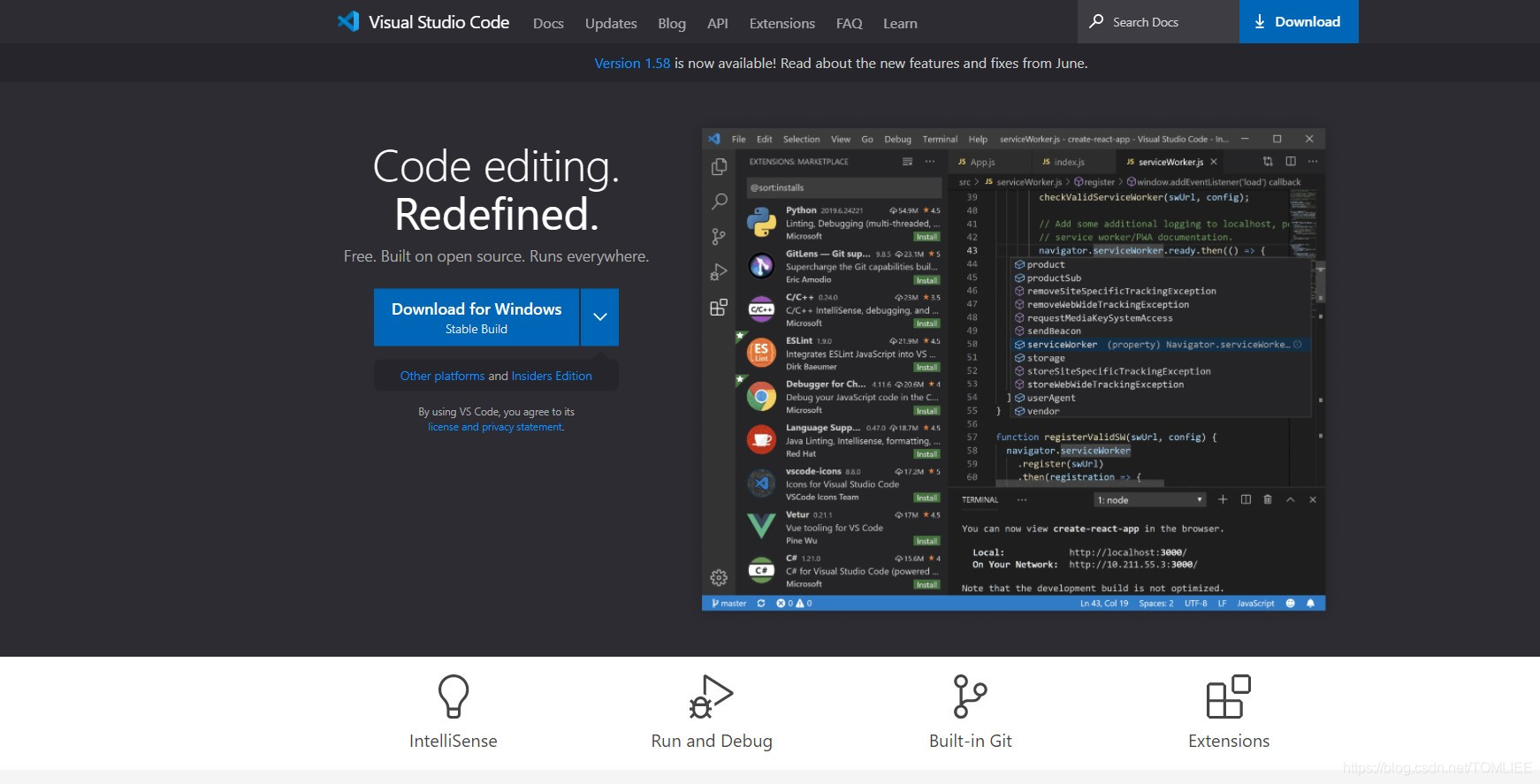
Task: Click split editor icon in the editor tab bar
Action: [1291, 162]
